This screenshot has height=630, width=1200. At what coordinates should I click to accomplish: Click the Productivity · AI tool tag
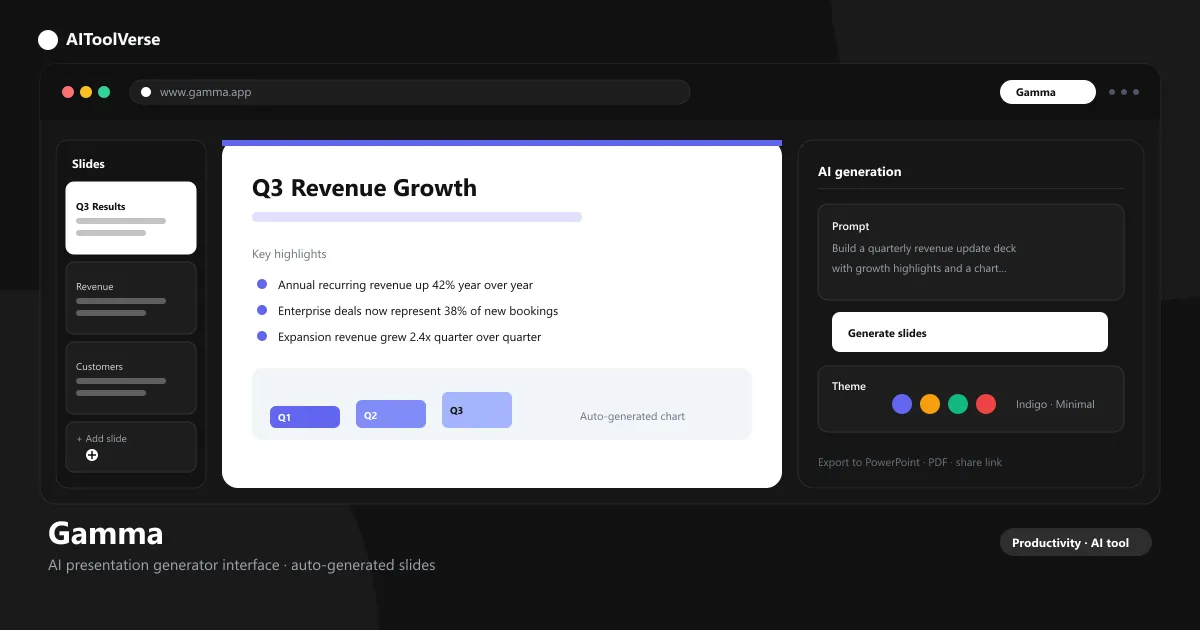click(1076, 542)
